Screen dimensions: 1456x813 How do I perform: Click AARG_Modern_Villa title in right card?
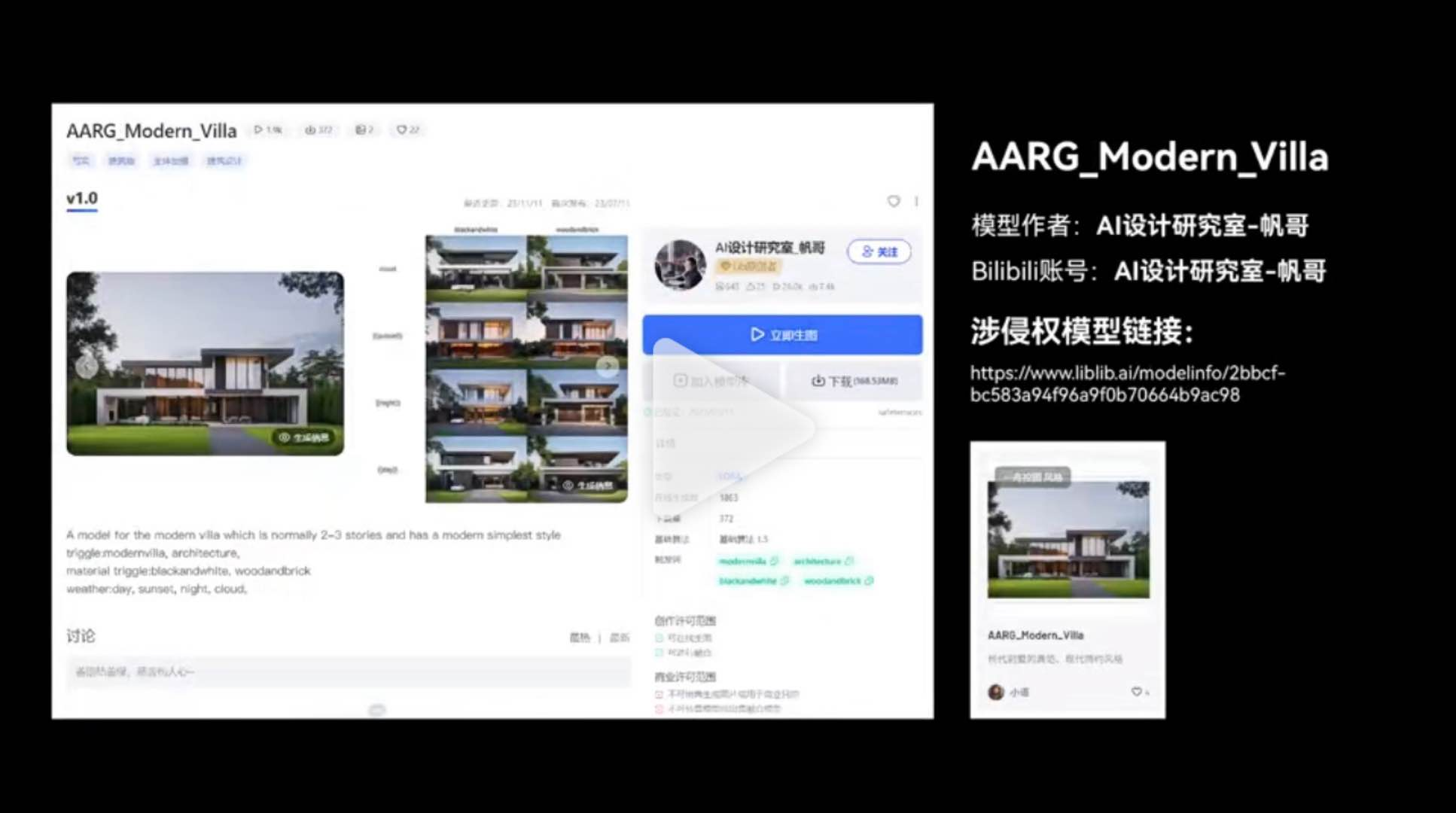pyautogui.click(x=1035, y=635)
